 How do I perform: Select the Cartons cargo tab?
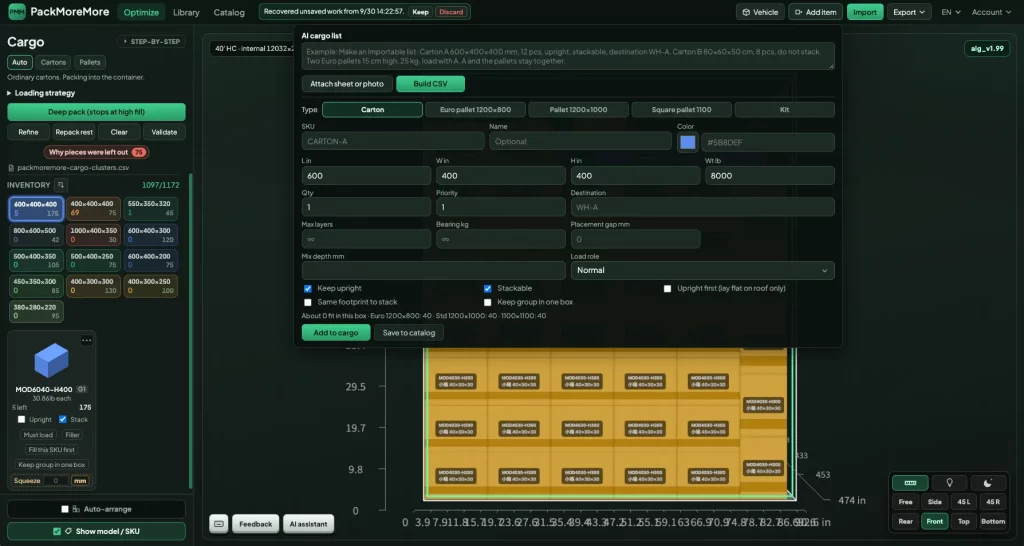point(54,62)
